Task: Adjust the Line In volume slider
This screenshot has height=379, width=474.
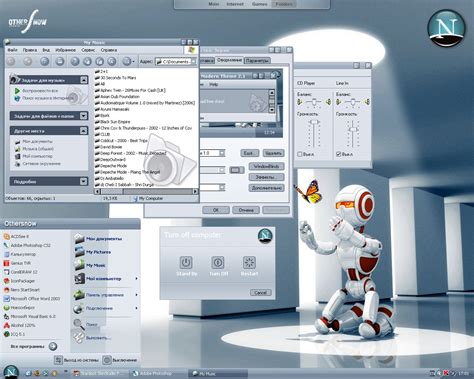Action: pos(353,129)
